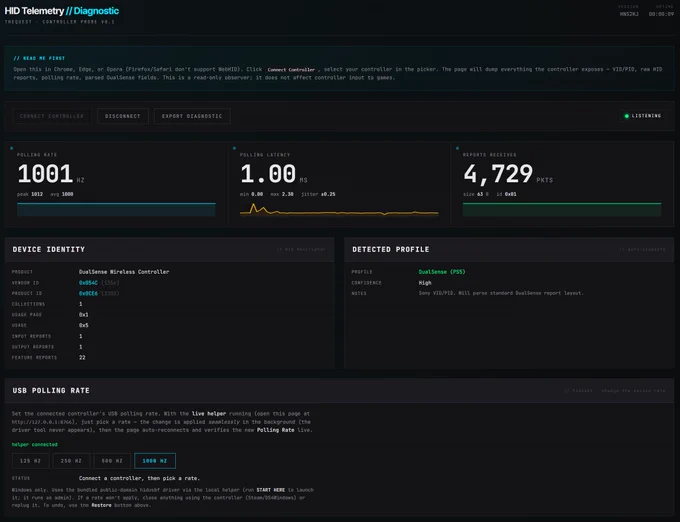Click the uptime counter 00:00:09

pos(661,14)
